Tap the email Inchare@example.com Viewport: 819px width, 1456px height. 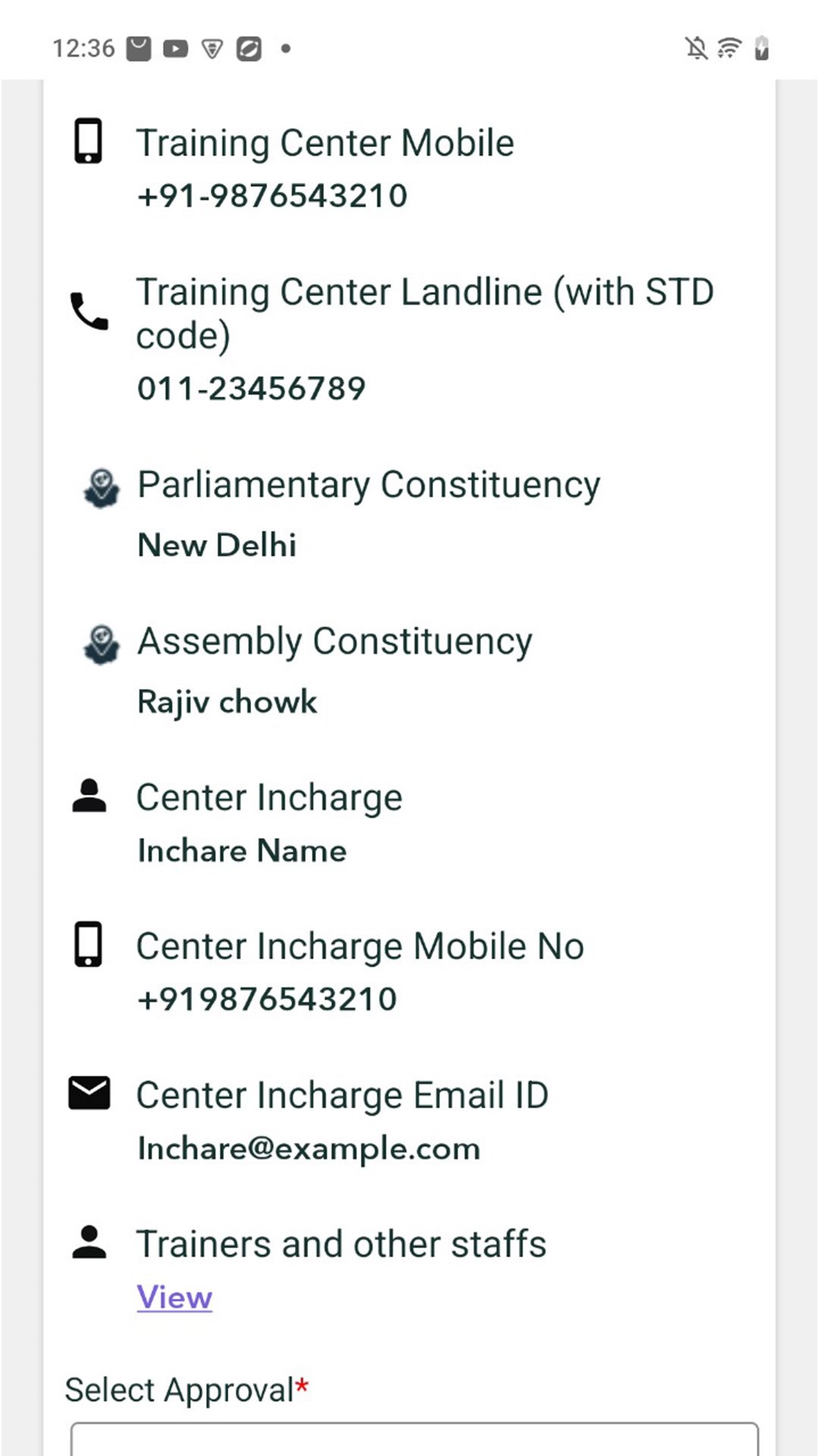coord(309,1149)
